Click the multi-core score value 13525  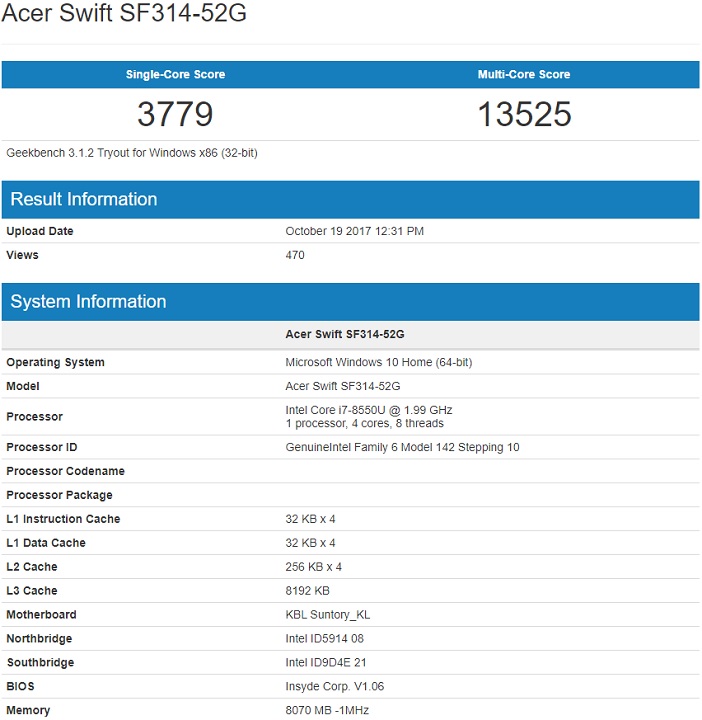pyautogui.click(x=524, y=114)
